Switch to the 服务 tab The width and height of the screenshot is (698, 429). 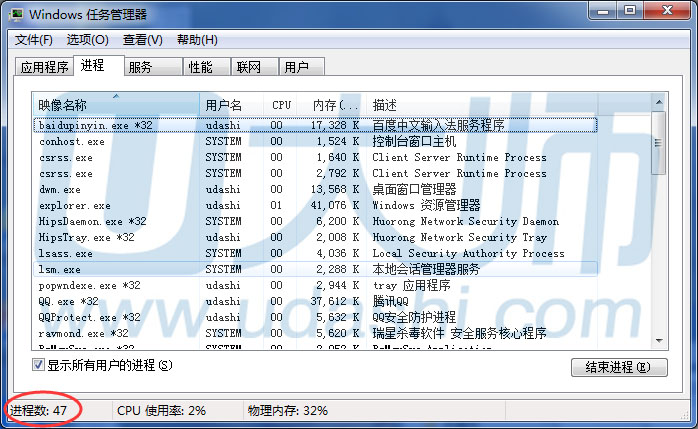click(x=140, y=67)
